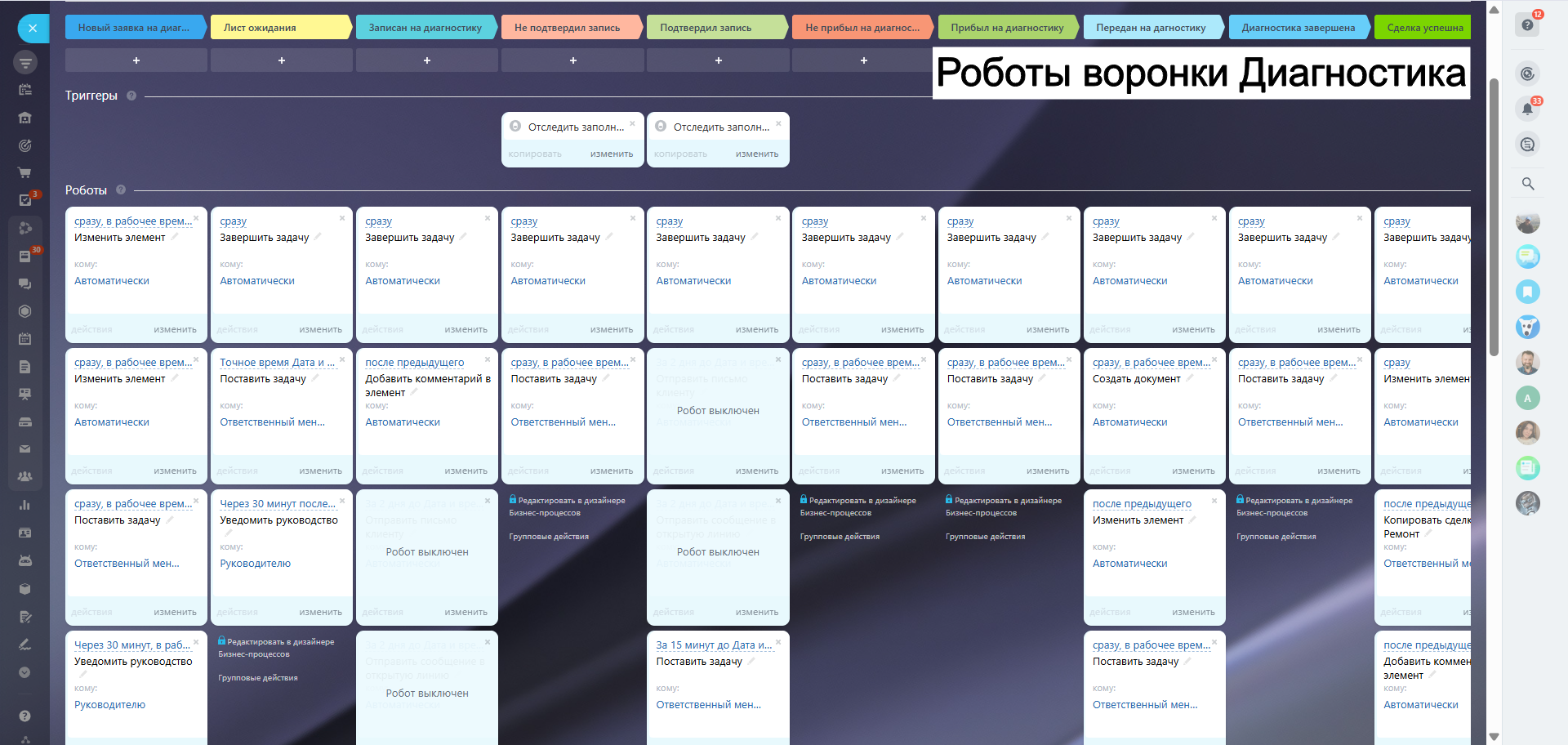Click the 'Руководителю' recipient under 'Через 30 минут после...'
This screenshot has height=745, width=1568.
click(255, 564)
